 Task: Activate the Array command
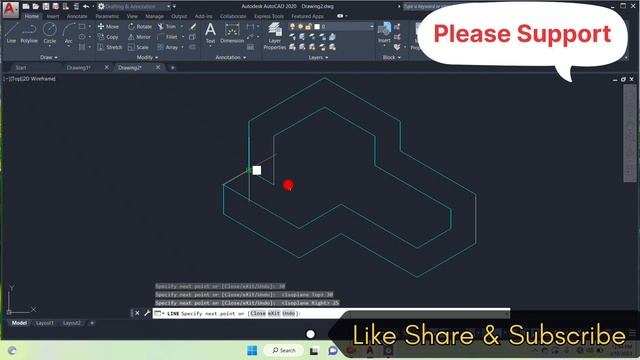(168, 47)
